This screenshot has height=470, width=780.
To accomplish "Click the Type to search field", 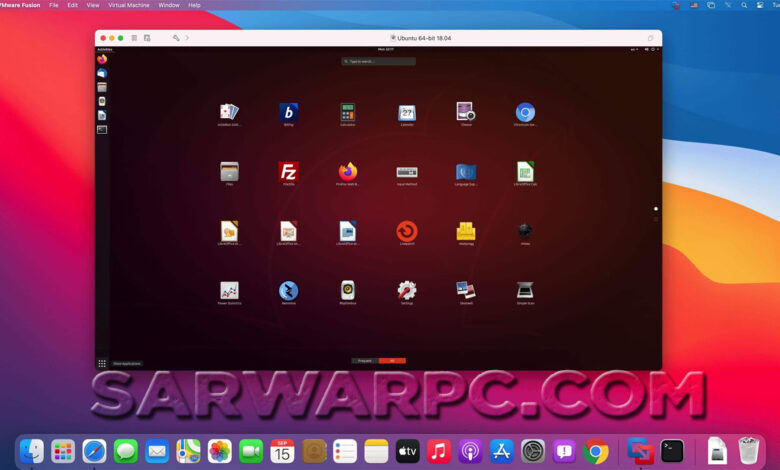I will pyautogui.click(x=379, y=61).
